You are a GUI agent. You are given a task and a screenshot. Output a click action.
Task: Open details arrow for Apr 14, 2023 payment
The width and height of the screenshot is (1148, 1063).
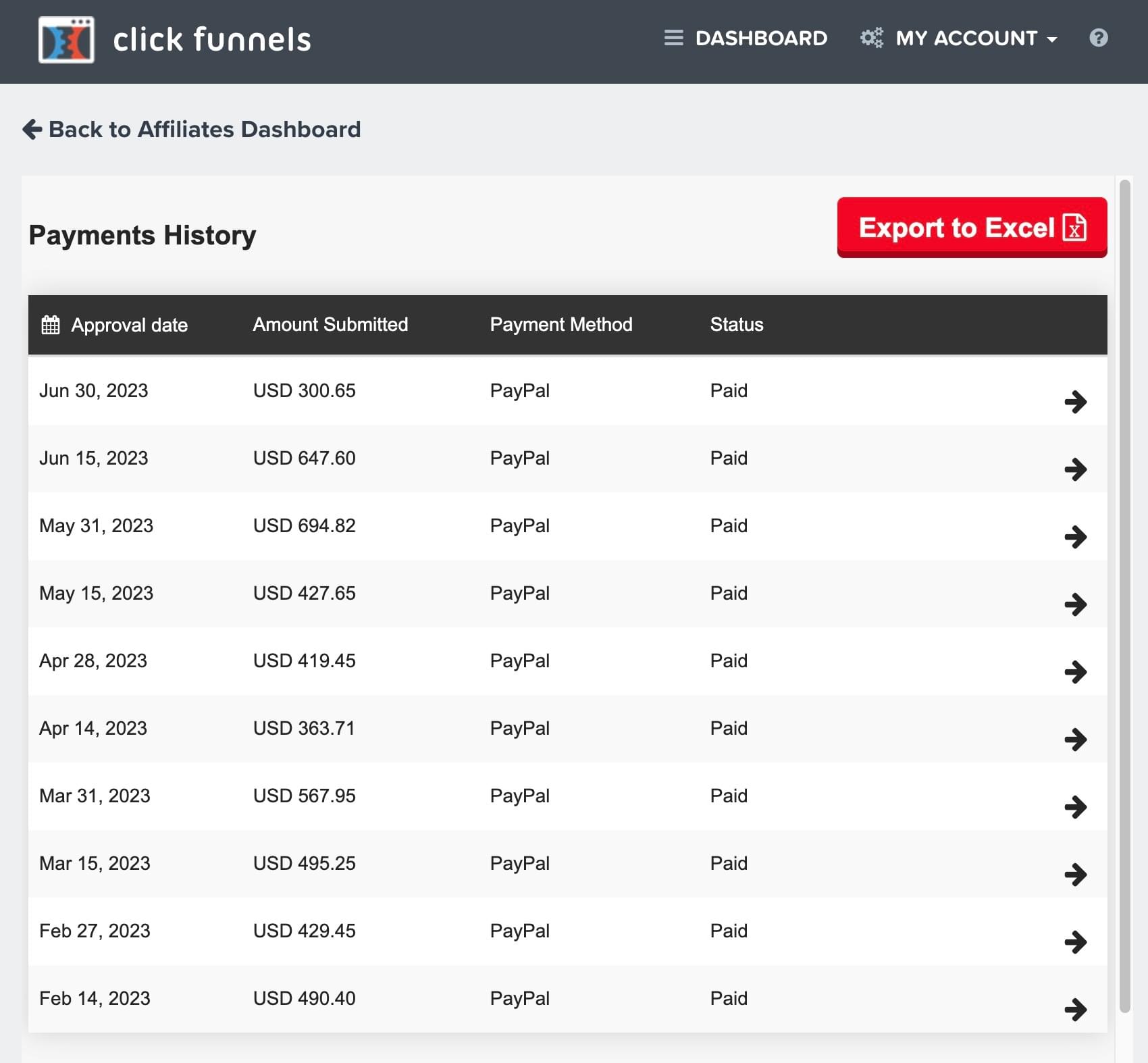point(1076,740)
